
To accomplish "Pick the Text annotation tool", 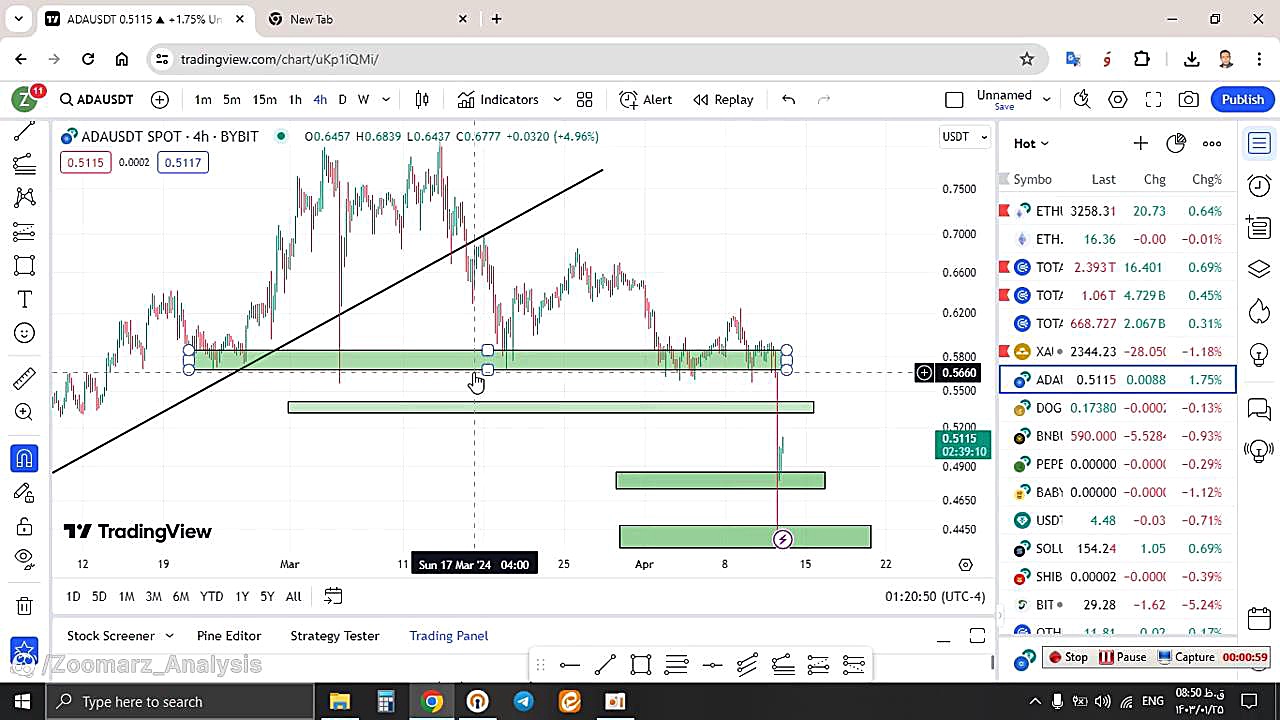I will [x=25, y=300].
